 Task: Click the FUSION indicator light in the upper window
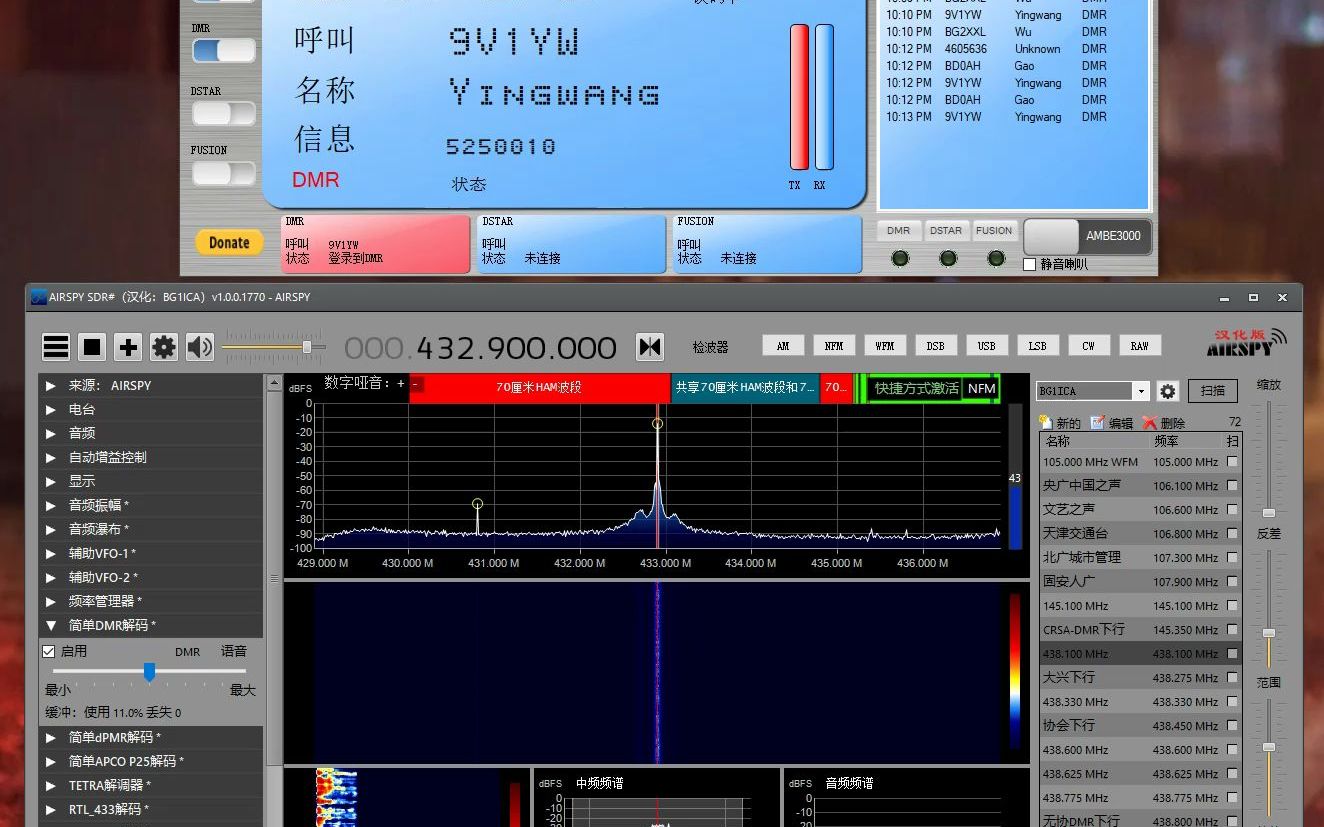[x=996, y=258]
